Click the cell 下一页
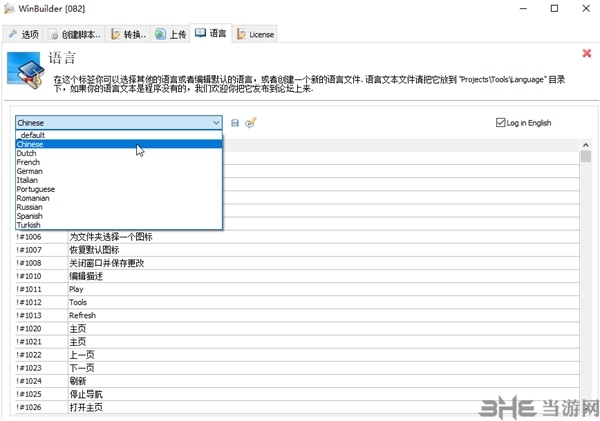This screenshot has width=600, height=421. 323,368
